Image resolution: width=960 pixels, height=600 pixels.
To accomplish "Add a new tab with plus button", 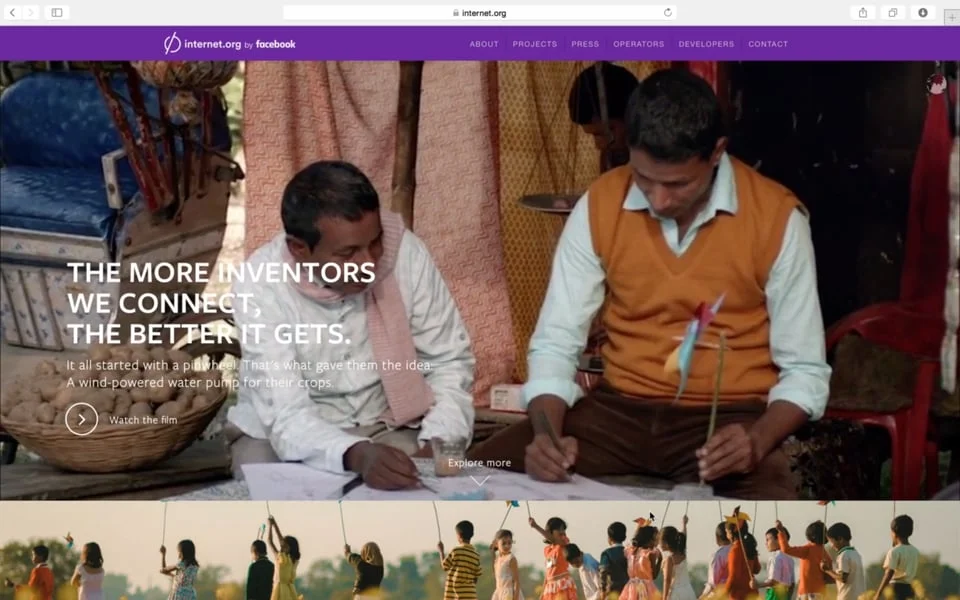I will tap(951, 17).
